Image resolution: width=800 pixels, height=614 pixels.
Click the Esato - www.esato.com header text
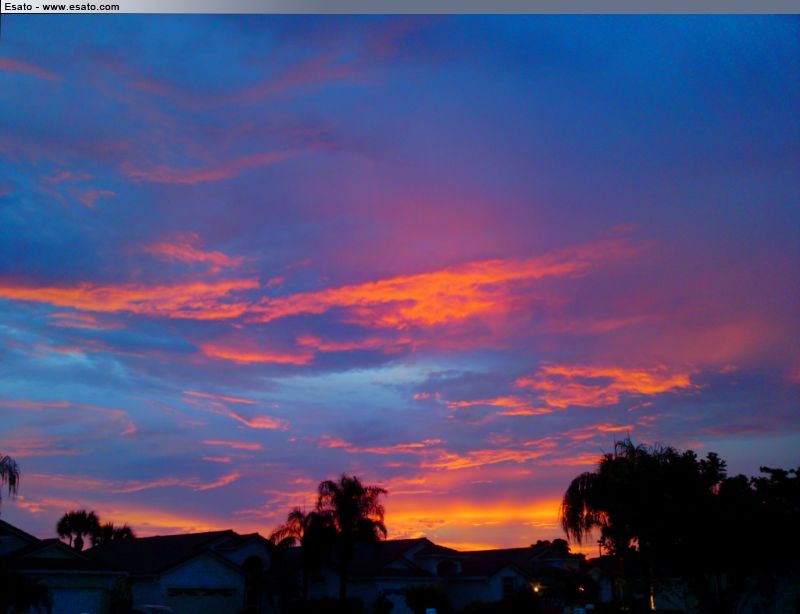coord(62,7)
